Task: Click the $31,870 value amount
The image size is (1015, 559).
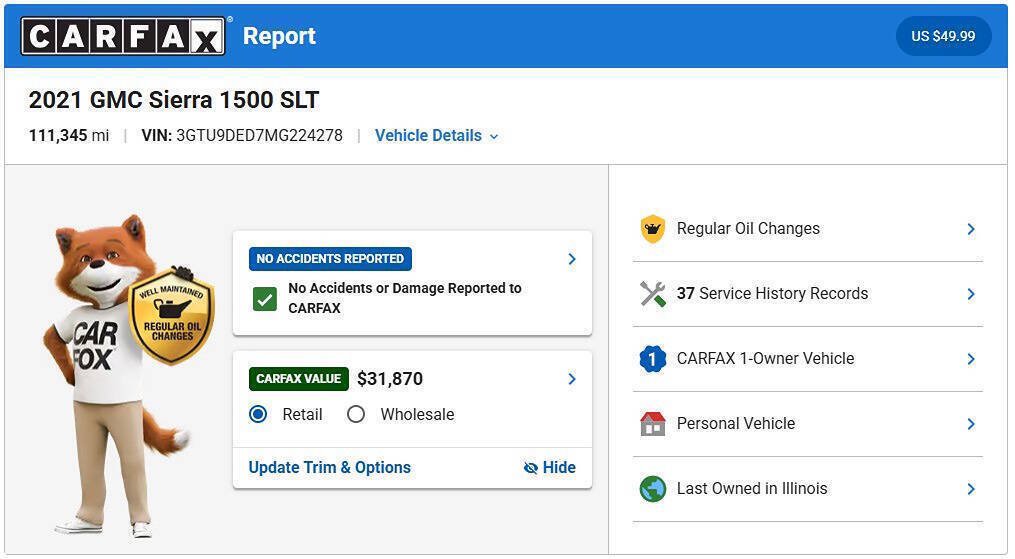Action: pyautogui.click(x=390, y=378)
